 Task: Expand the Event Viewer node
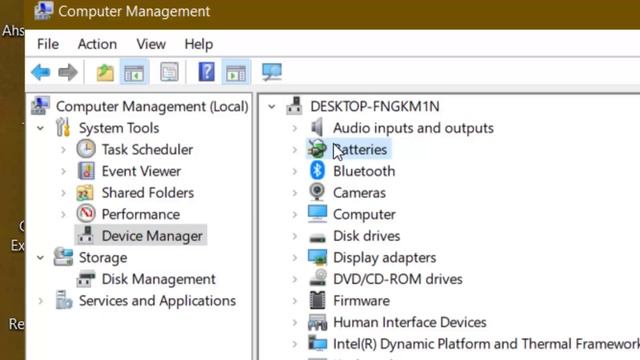pos(63,171)
